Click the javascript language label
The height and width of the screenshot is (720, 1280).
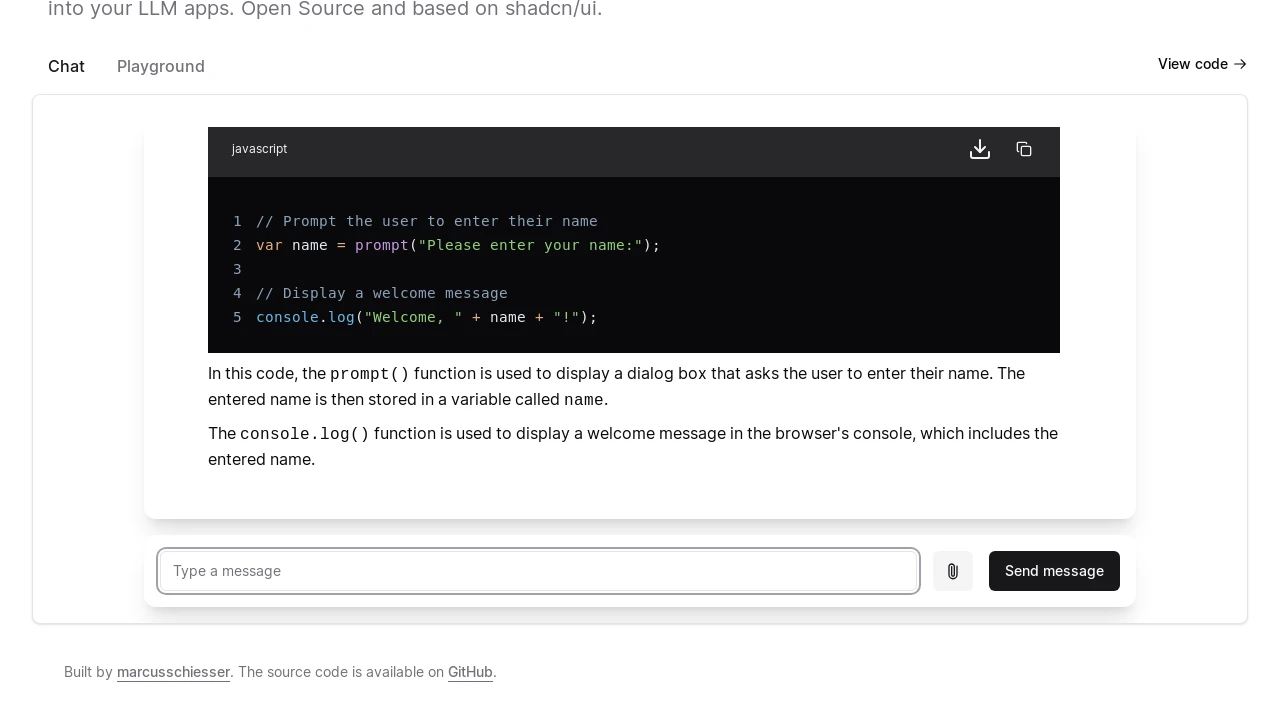tap(259, 149)
